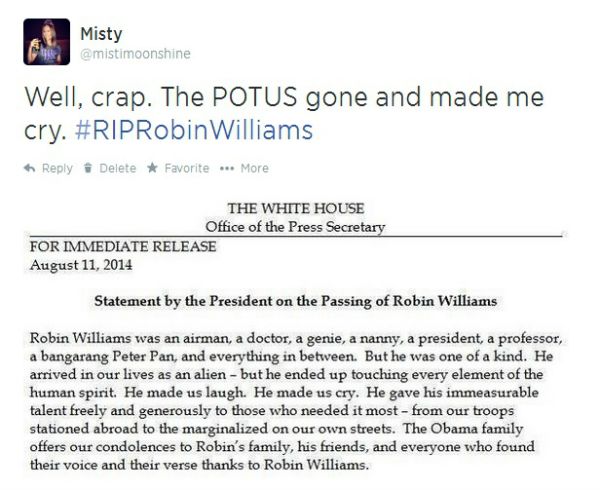600x490 pixels.
Task: Click the Robin Williams statement paragraph
Action: [296, 402]
